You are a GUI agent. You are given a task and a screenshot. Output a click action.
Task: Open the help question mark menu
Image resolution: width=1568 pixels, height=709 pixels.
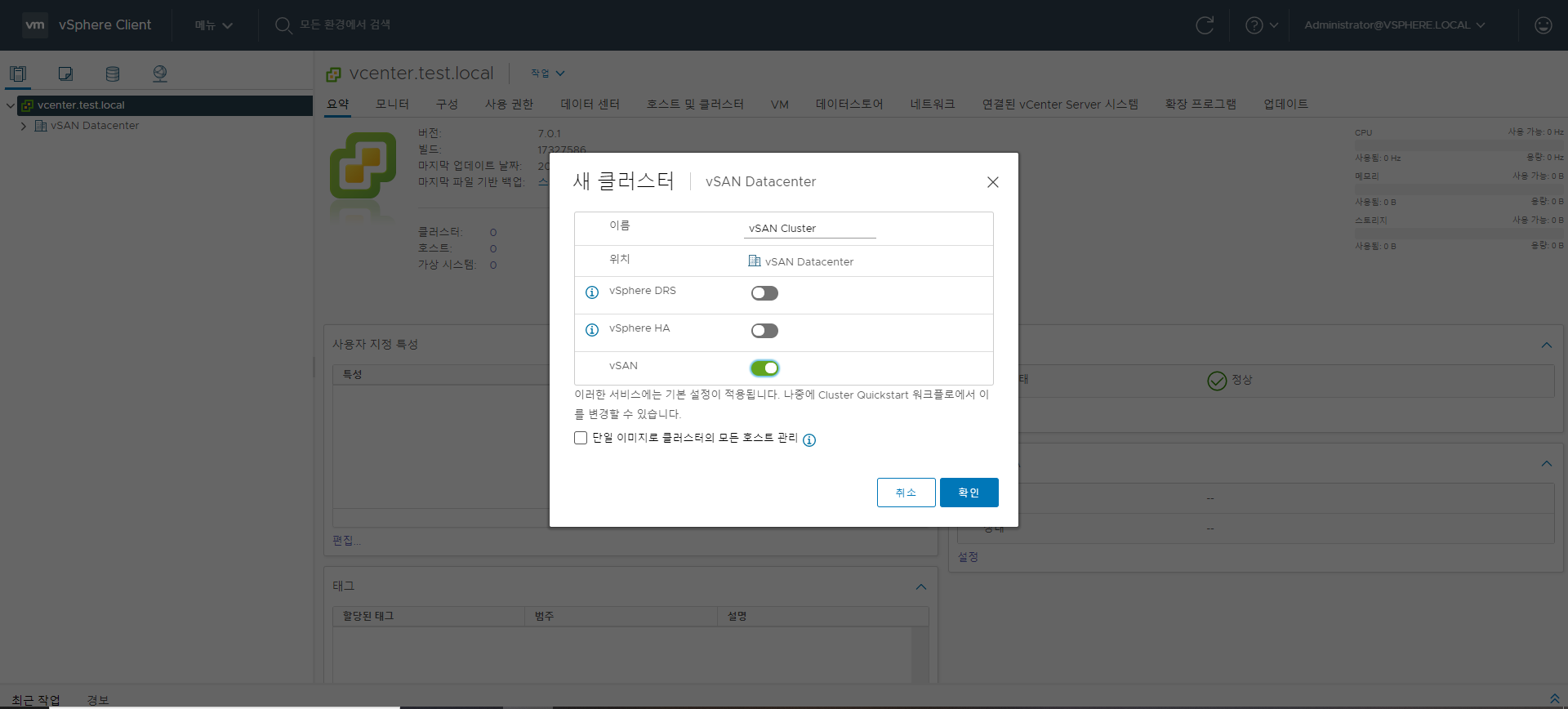pos(1262,25)
